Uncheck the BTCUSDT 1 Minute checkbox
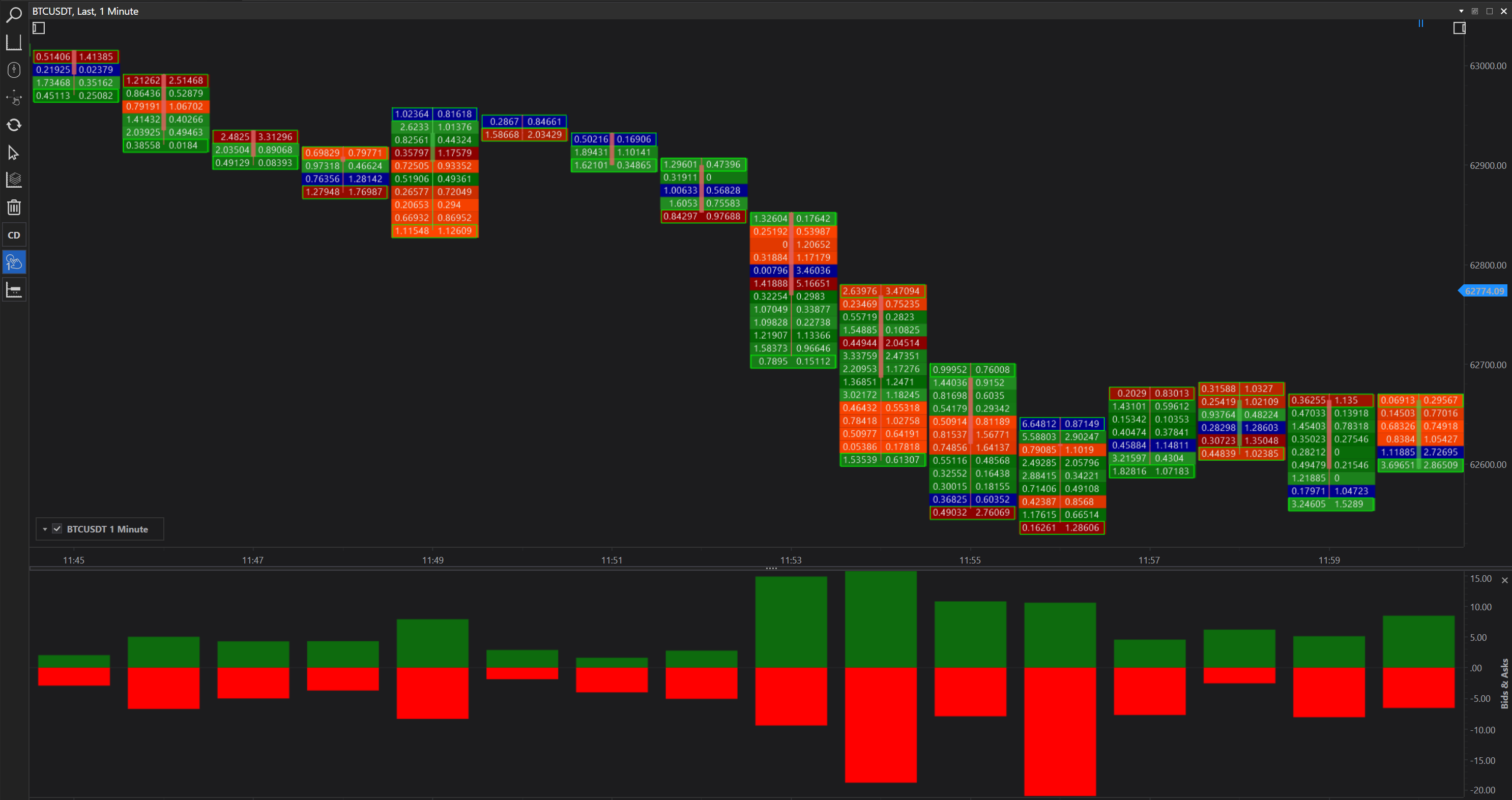 pos(57,529)
